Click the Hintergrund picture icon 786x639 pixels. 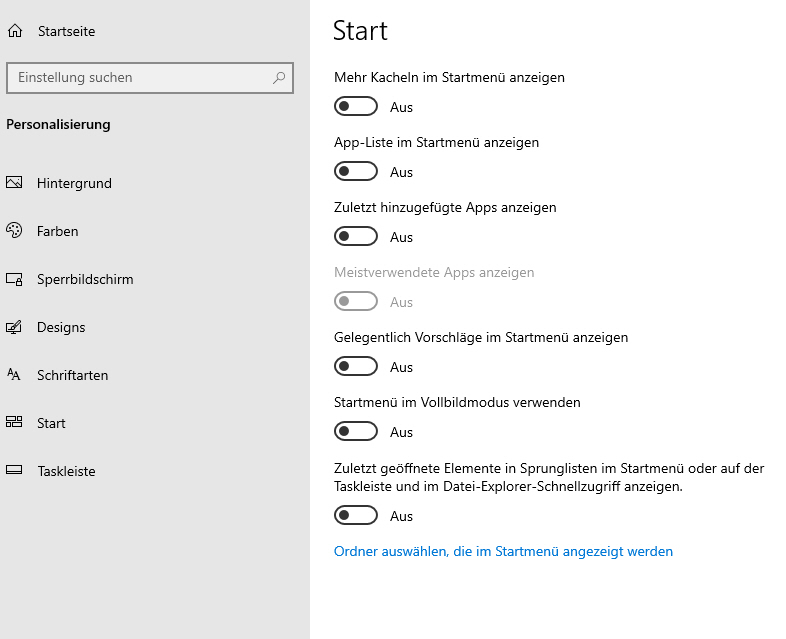14,182
